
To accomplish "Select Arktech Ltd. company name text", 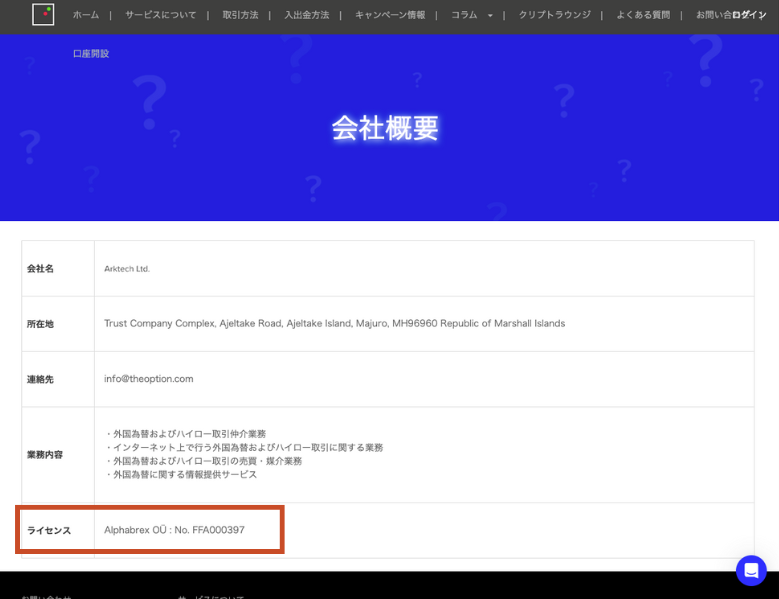I will coord(127,269).
